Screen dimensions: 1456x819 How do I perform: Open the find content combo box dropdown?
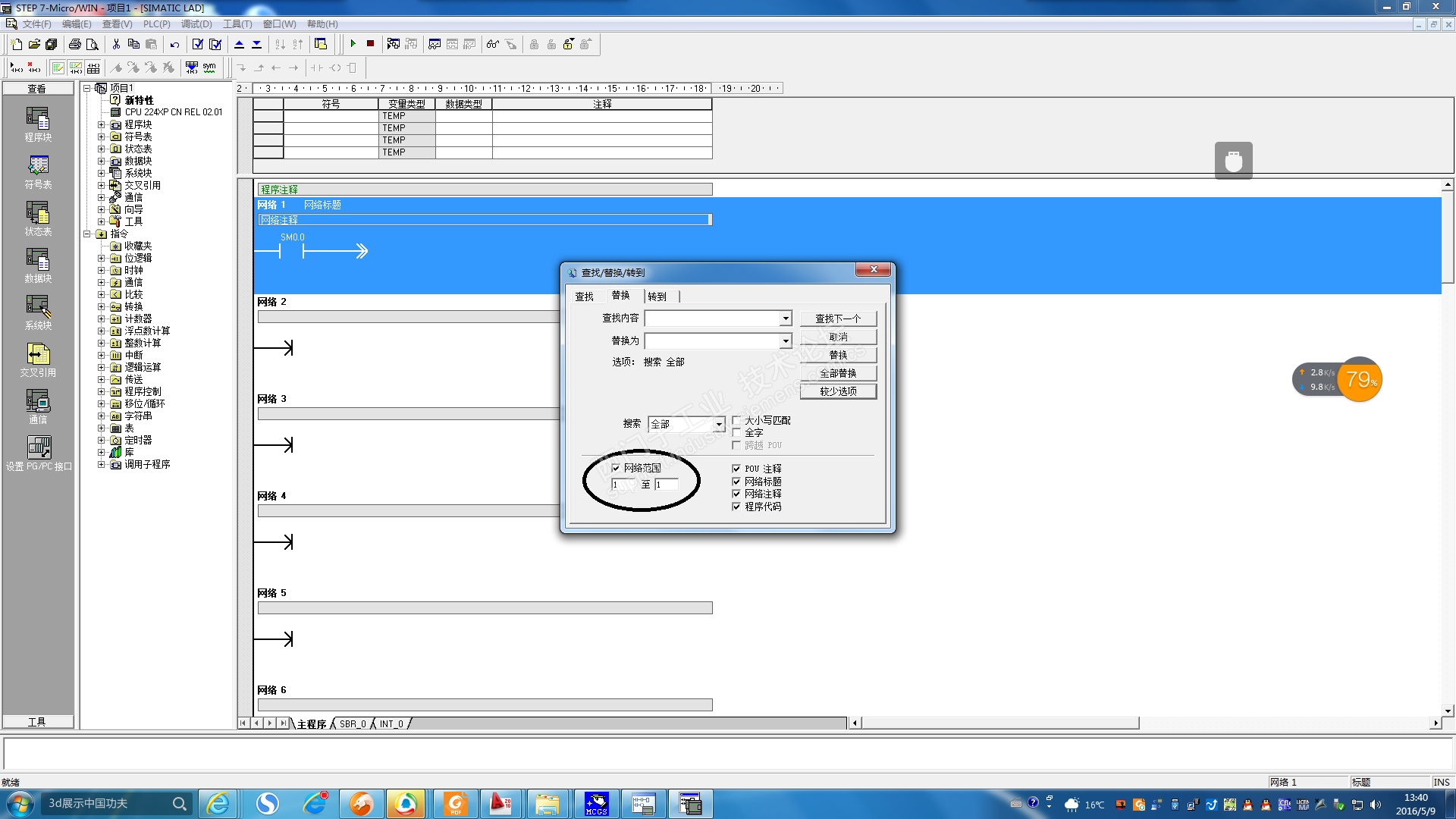[786, 318]
